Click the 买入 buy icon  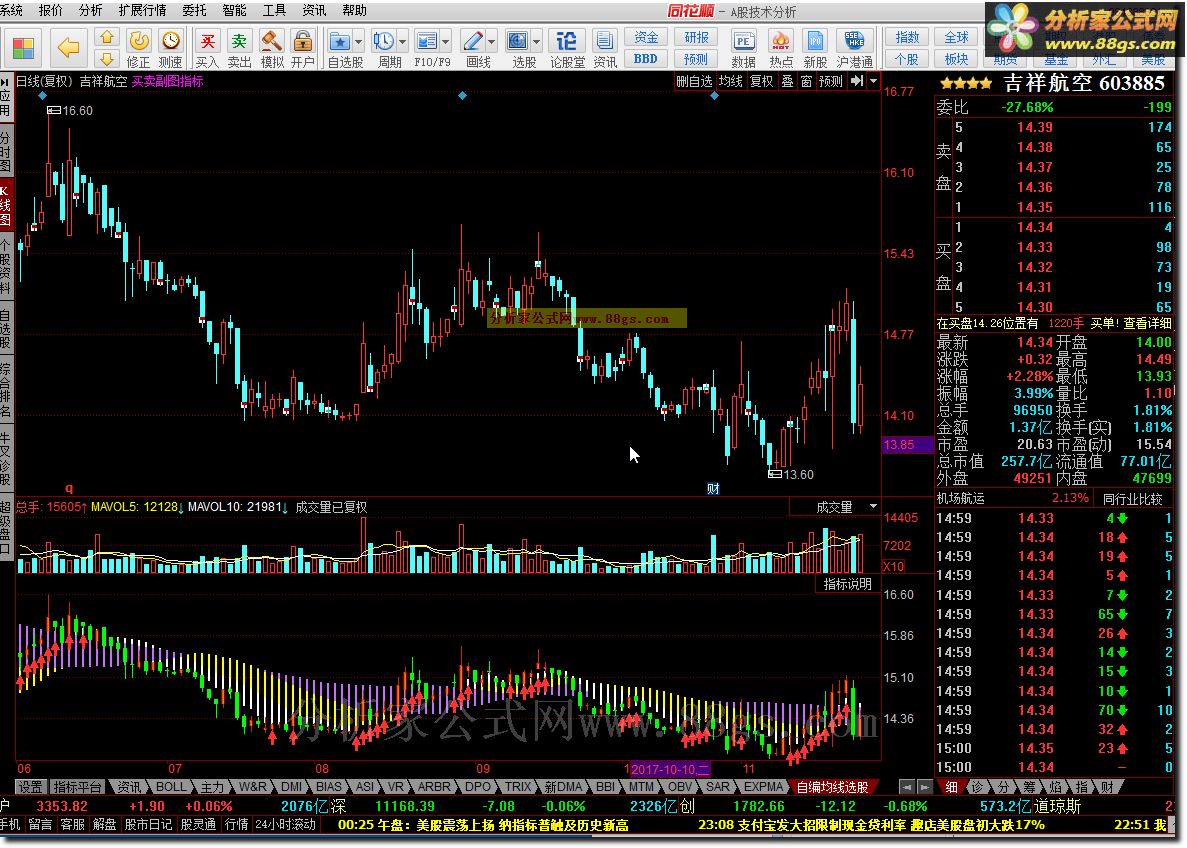point(207,48)
